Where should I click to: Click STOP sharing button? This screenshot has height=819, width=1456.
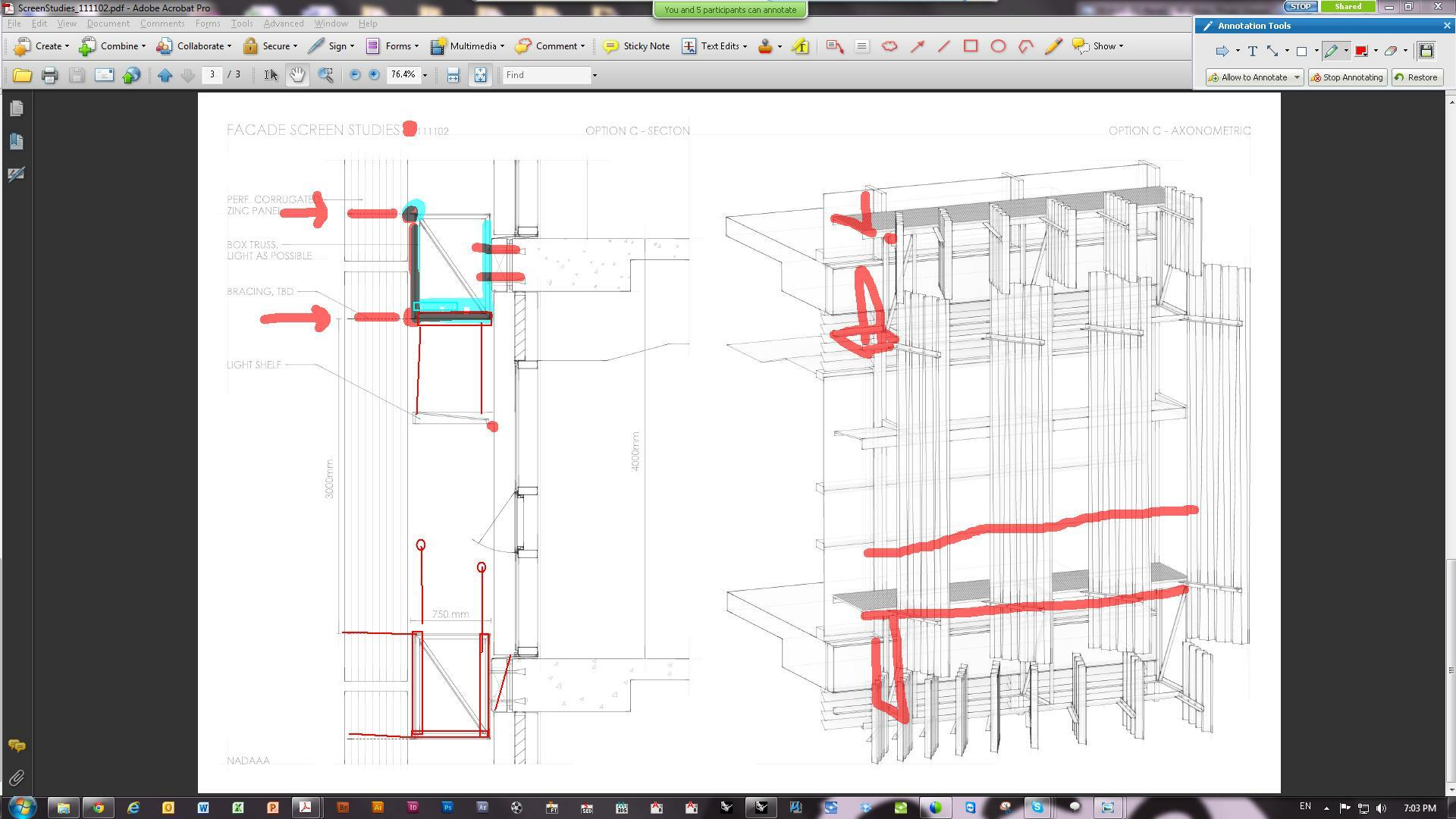click(x=1301, y=6)
